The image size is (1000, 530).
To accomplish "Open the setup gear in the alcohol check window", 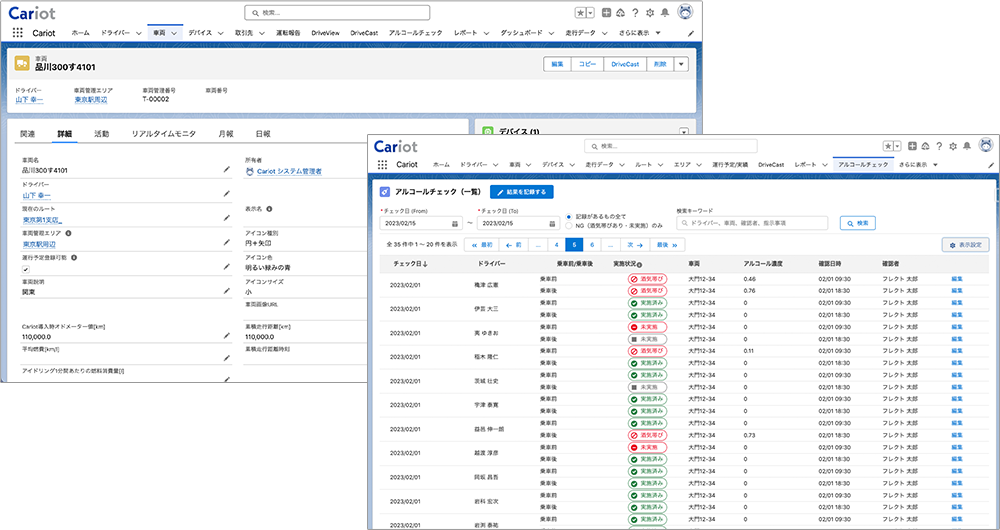I will (953, 146).
